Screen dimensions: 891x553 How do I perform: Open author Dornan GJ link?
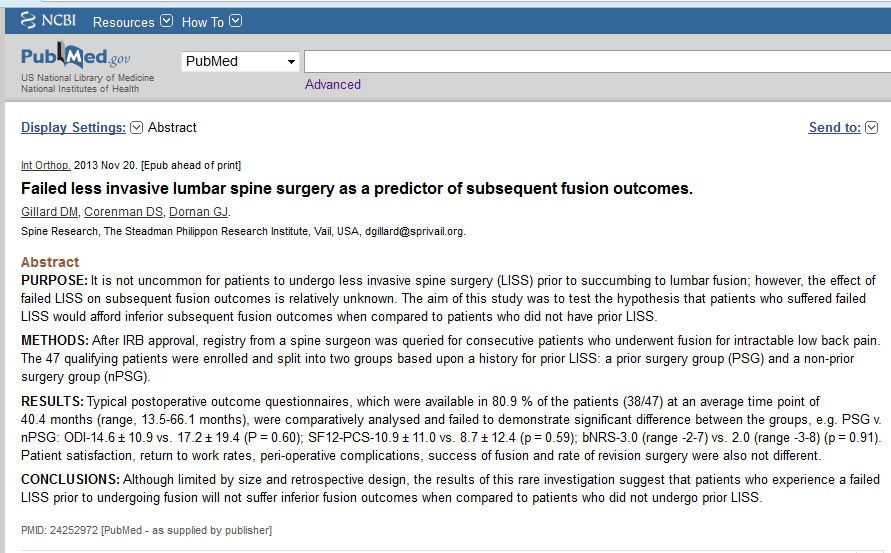(198, 212)
